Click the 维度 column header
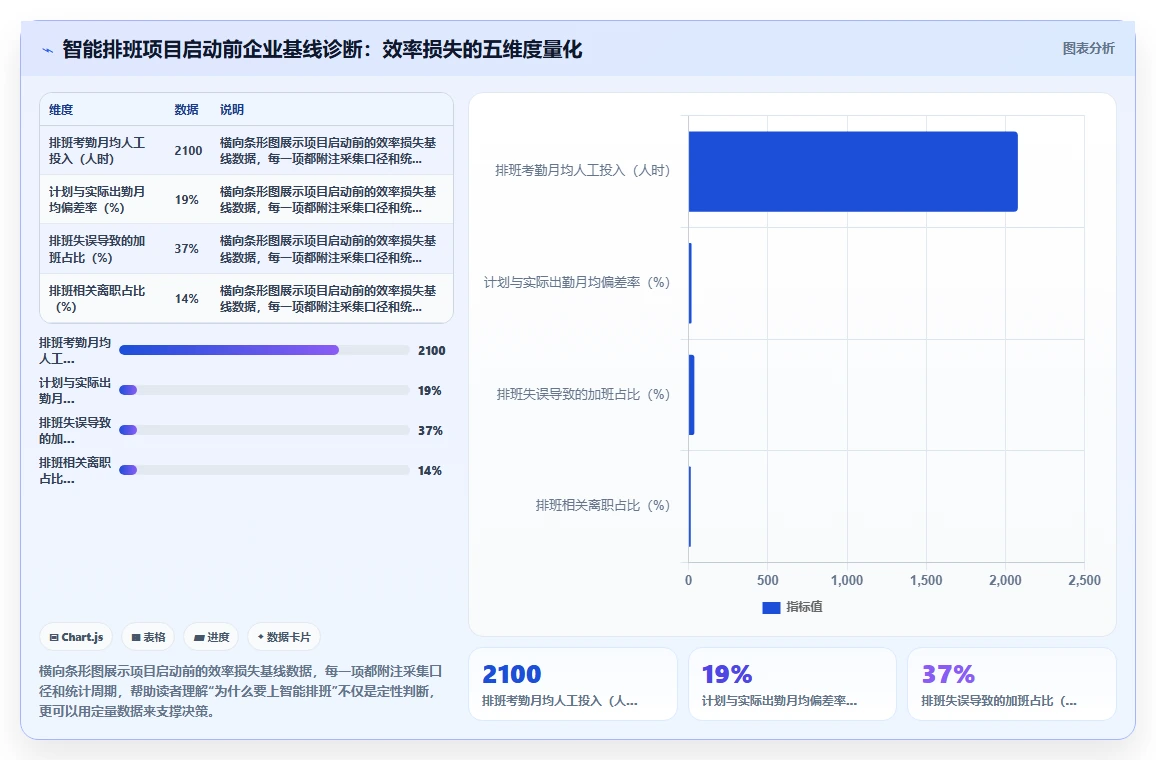The height and width of the screenshot is (760, 1156). pyautogui.click(x=61, y=110)
